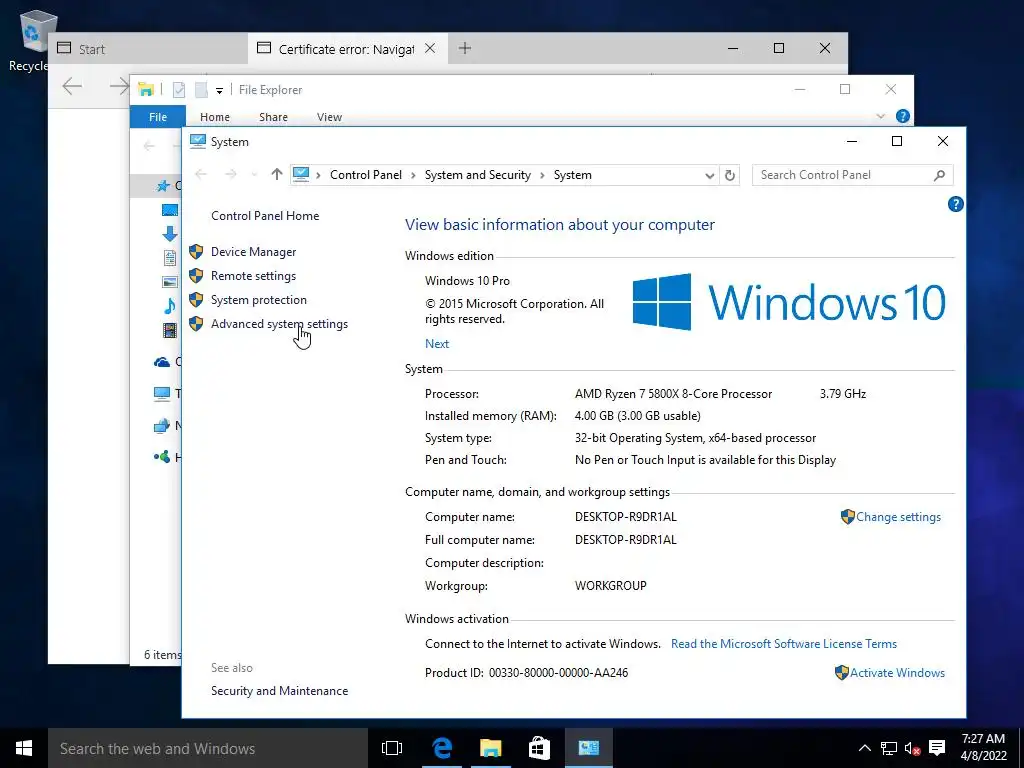The width and height of the screenshot is (1024, 768).
Task: Open Task View on the taskbar
Action: click(x=392, y=748)
